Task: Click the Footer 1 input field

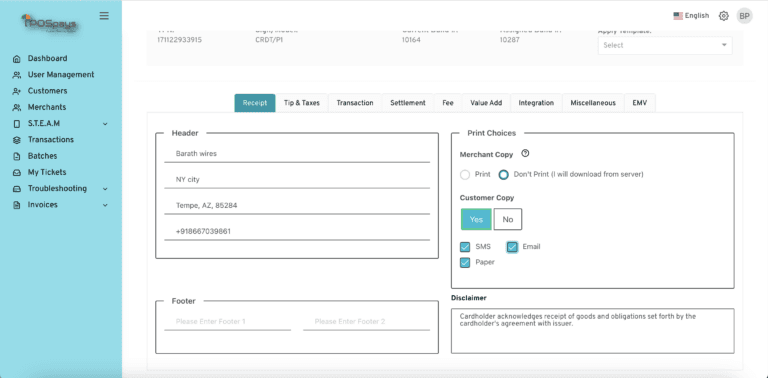Action: click(x=228, y=322)
